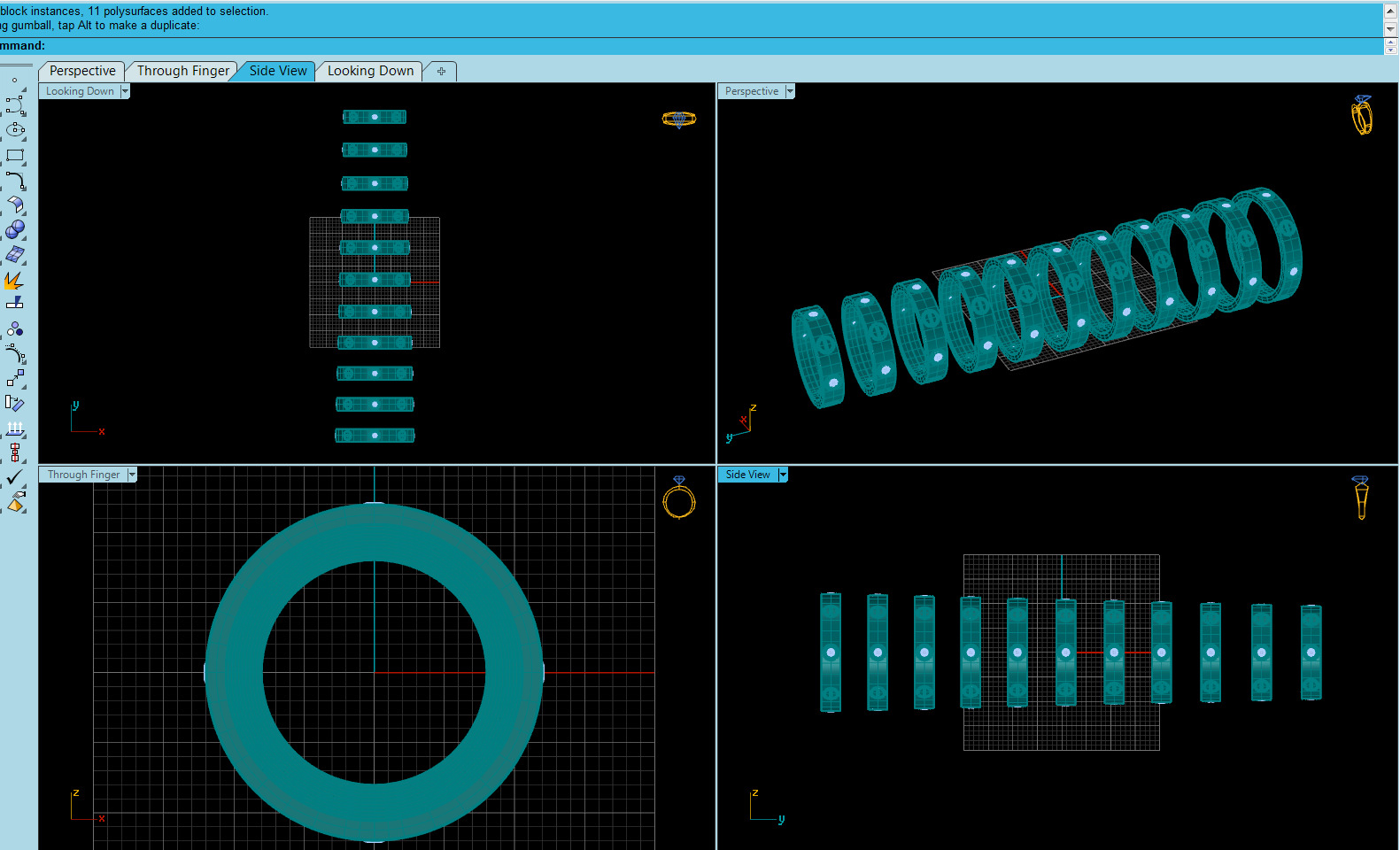Click command line small up arrow
Image resolution: width=1400 pixels, height=850 pixels.
[1390, 42]
